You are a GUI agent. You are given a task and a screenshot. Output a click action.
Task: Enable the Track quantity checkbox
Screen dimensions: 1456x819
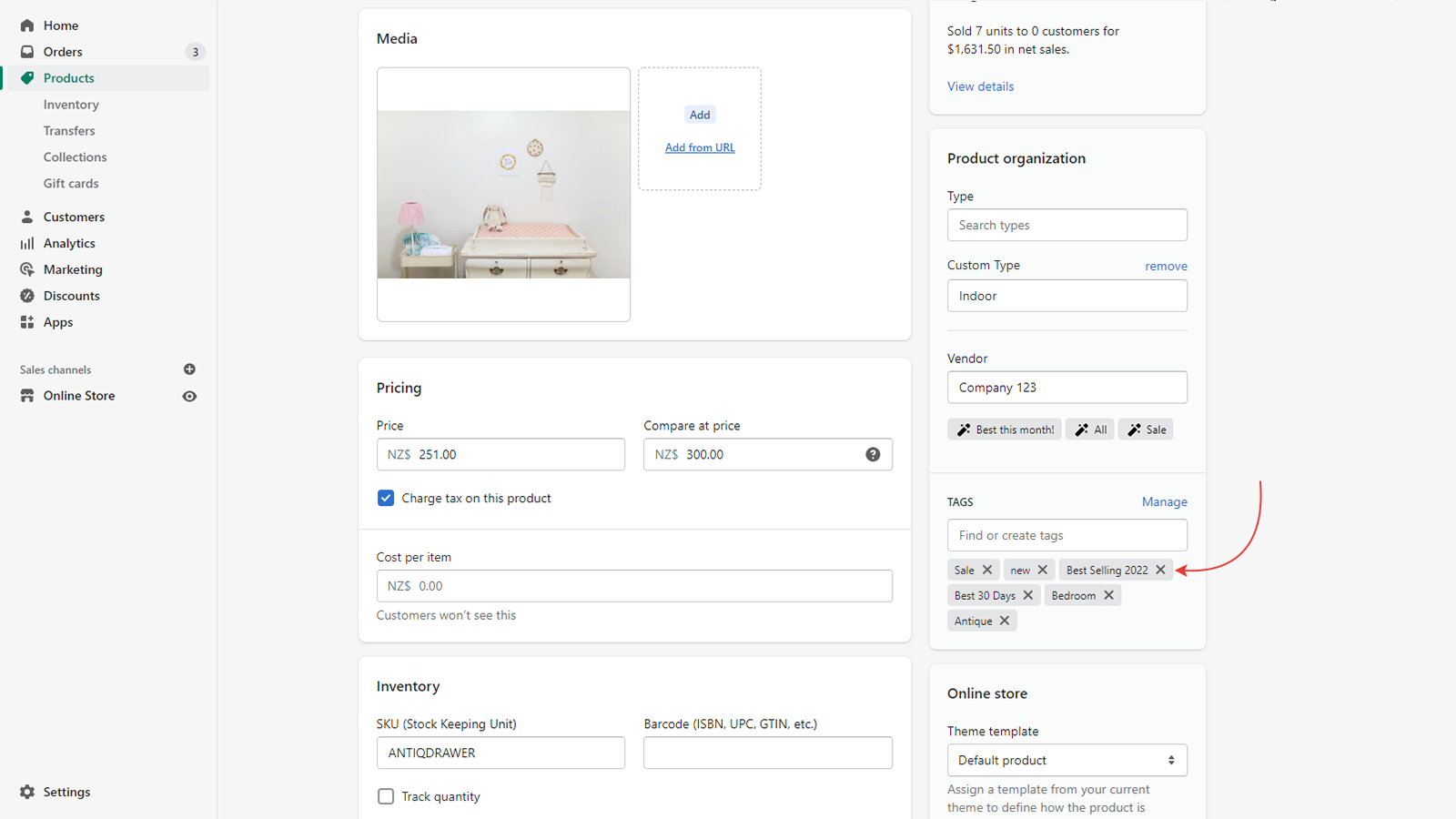(x=386, y=796)
